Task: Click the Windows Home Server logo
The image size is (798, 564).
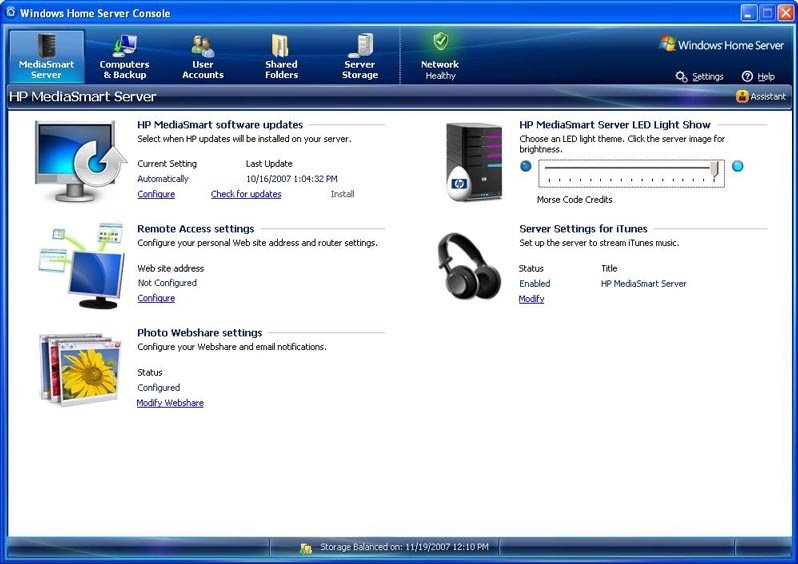Action: (x=722, y=45)
